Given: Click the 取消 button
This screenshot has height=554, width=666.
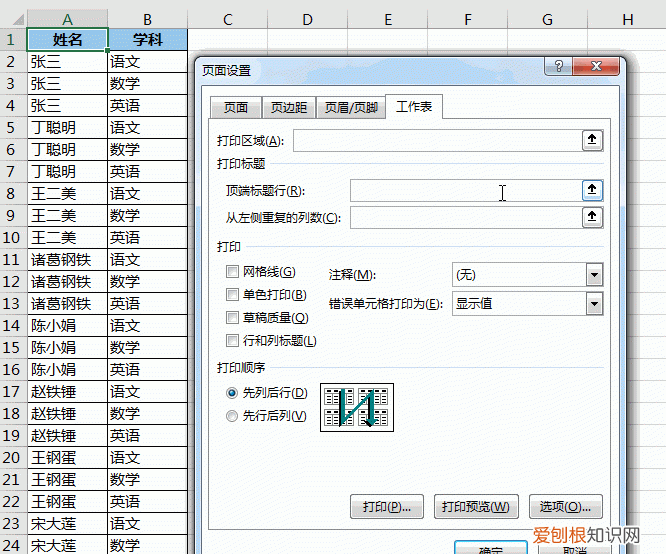Looking at the screenshot, I should pos(574,548).
